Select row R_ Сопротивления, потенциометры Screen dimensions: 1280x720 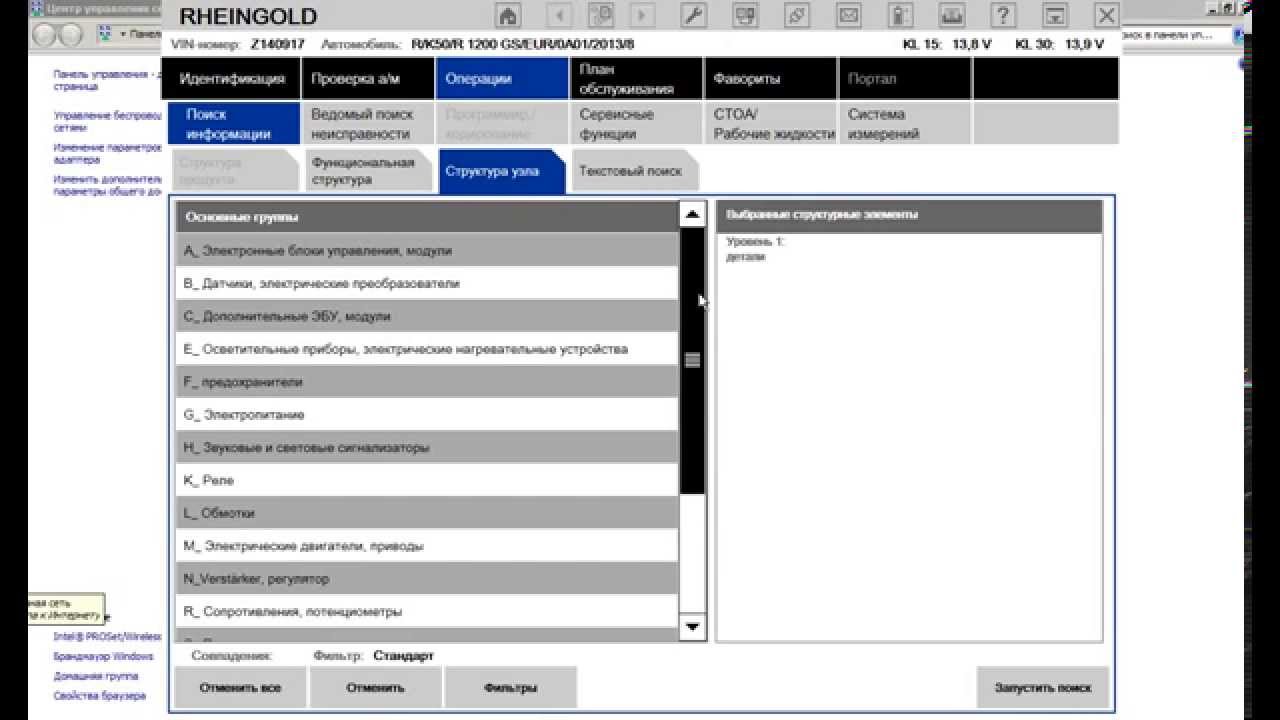tap(427, 611)
